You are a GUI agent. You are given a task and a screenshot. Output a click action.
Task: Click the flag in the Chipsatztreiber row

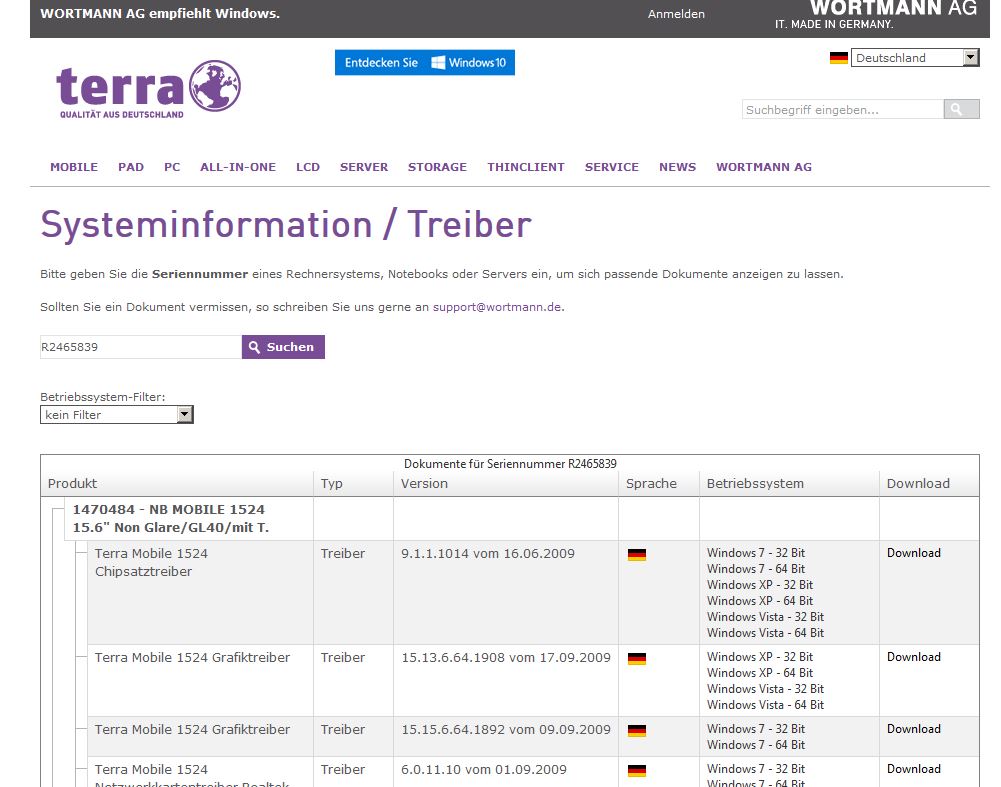(x=636, y=555)
